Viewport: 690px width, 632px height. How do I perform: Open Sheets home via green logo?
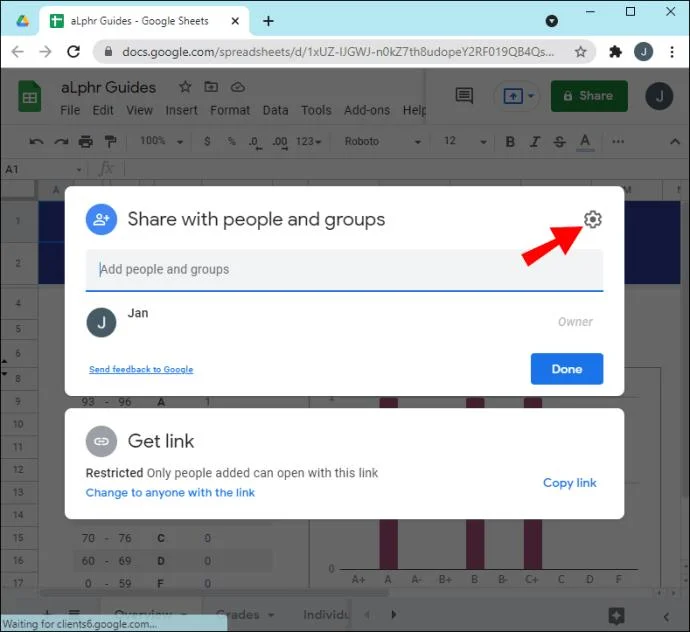coord(29,96)
